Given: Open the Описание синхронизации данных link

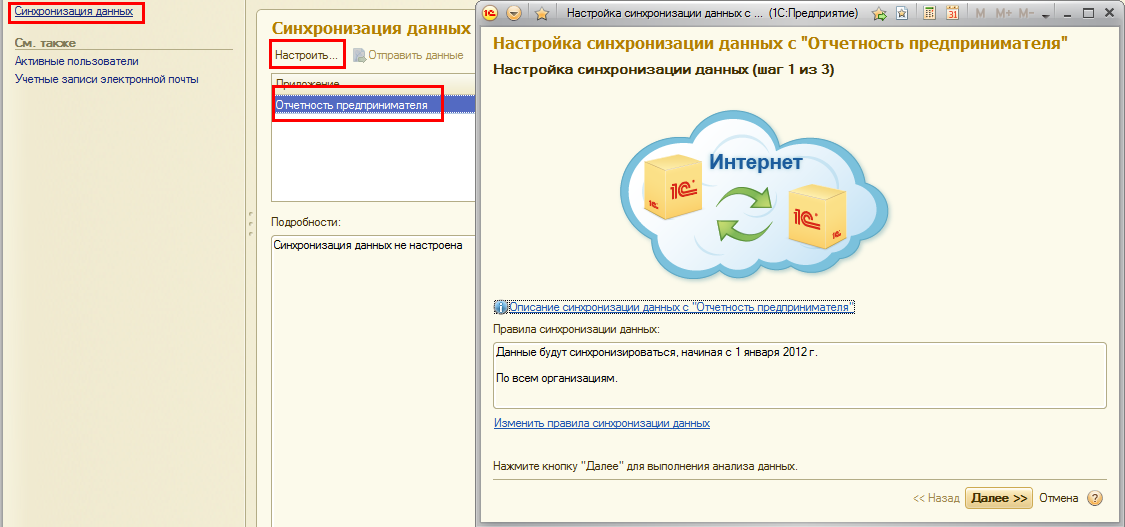Looking at the screenshot, I should pyautogui.click(x=682, y=307).
